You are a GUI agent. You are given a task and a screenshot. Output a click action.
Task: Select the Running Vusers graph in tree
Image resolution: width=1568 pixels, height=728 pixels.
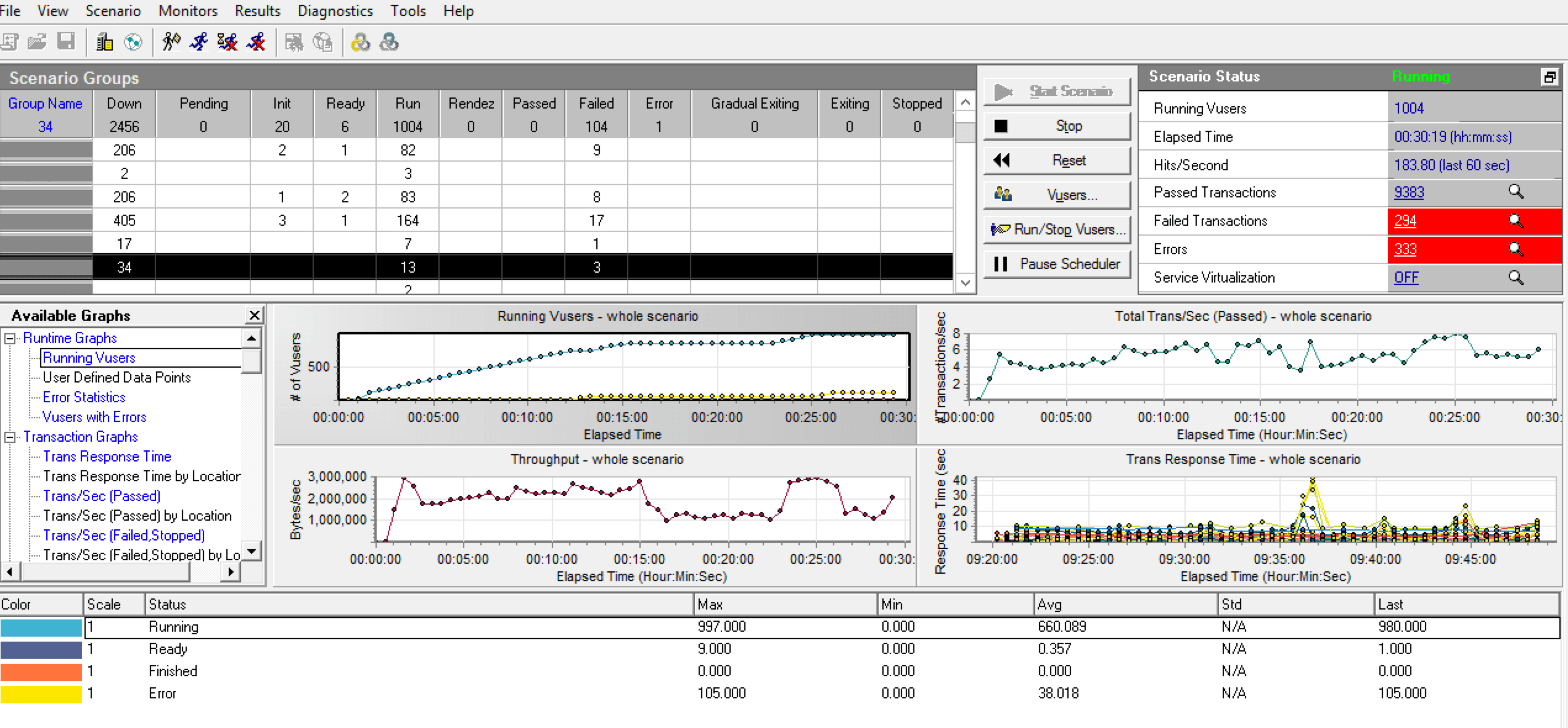pos(89,357)
